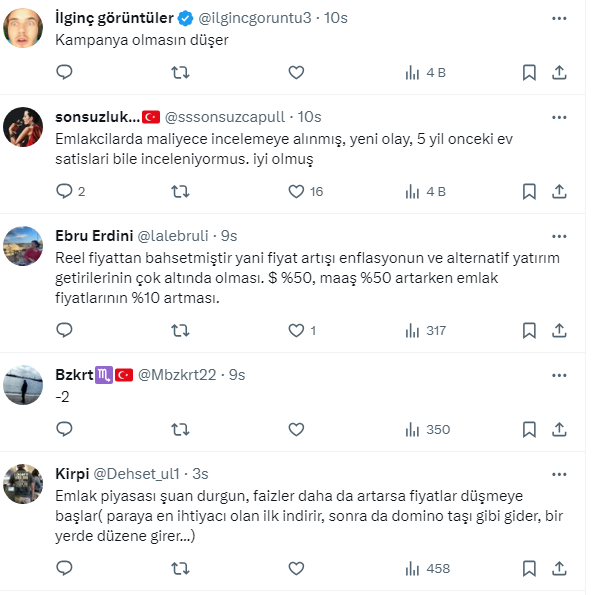609x595 pixels.
Task: Open more options for İlginç görüntüler's tweet
Action: [560, 16]
